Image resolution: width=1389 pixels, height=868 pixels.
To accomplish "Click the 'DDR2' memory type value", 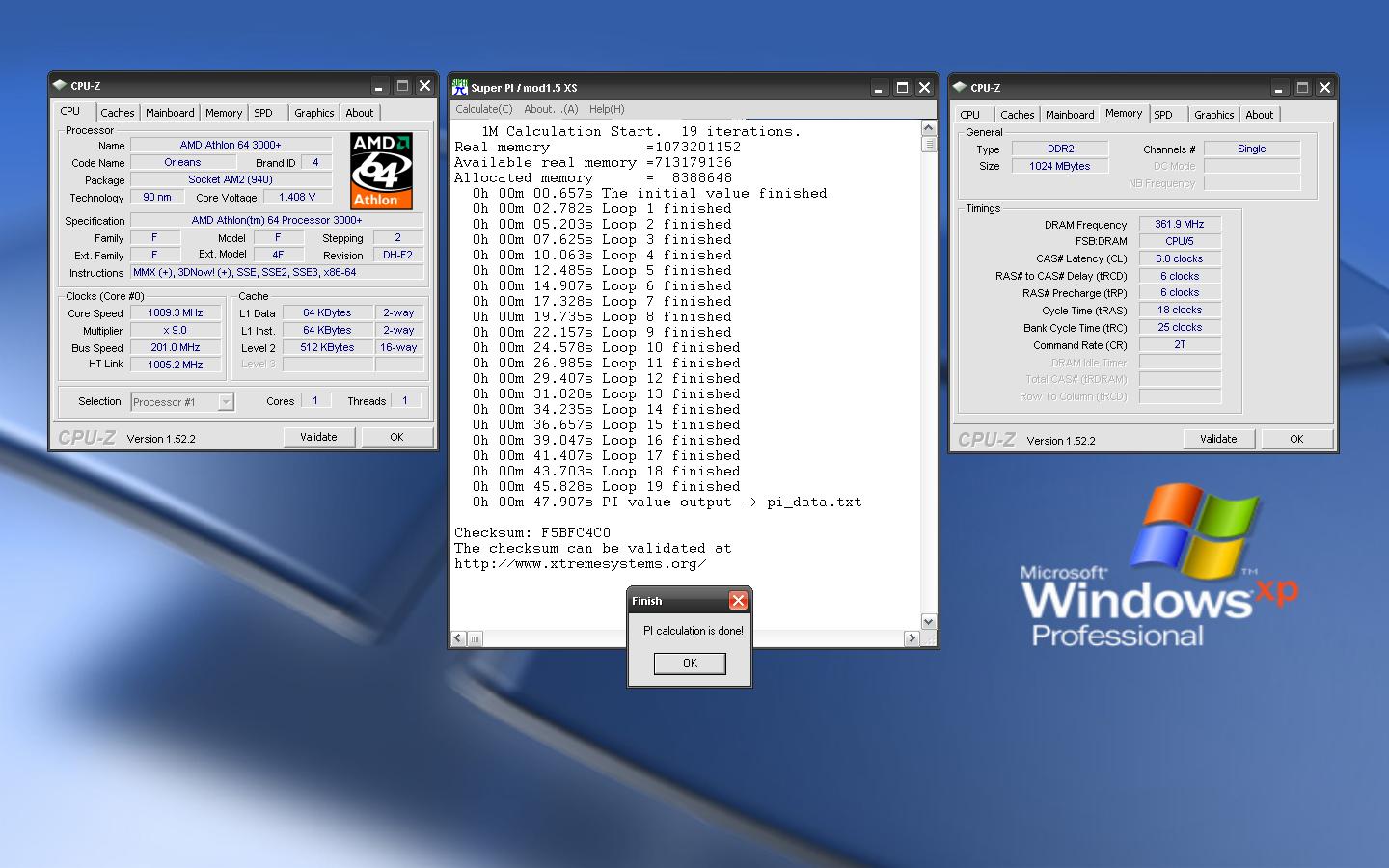I will pos(1061,149).
